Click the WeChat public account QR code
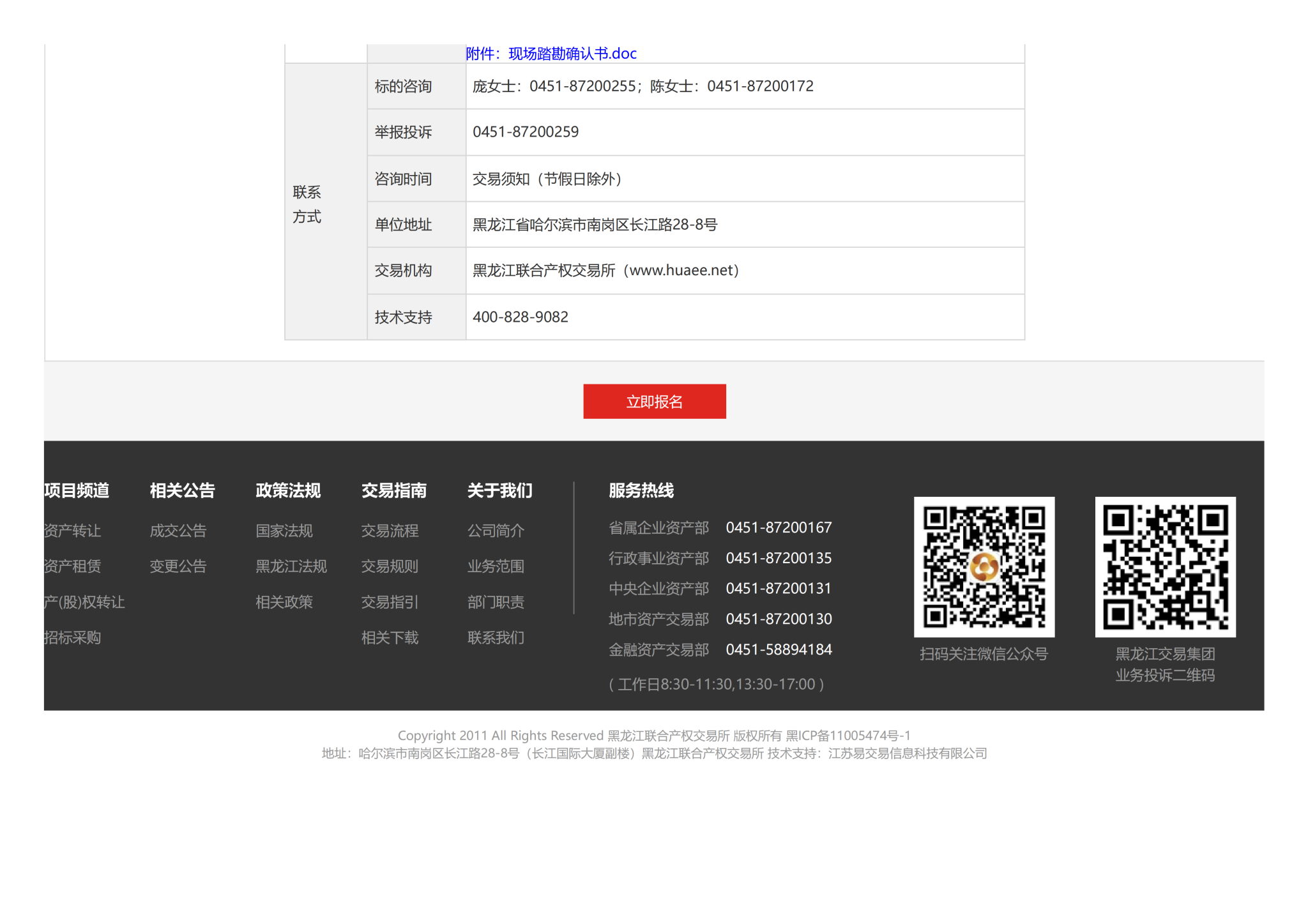Screen dimensions: 1308x924 pos(984,567)
